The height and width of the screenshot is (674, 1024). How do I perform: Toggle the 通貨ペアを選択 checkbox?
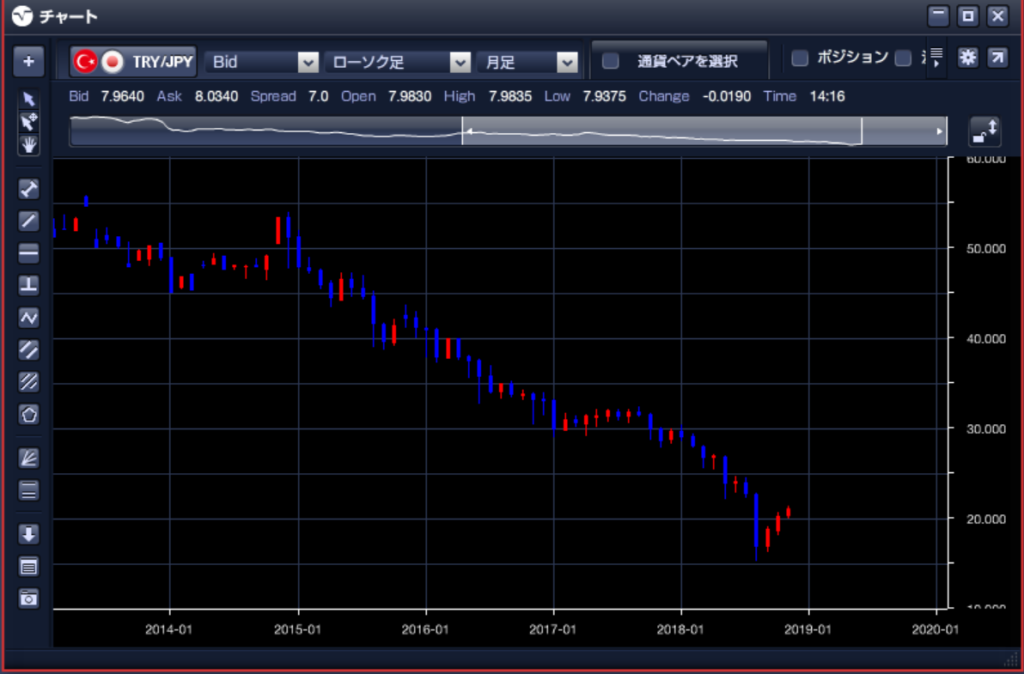pyautogui.click(x=611, y=61)
